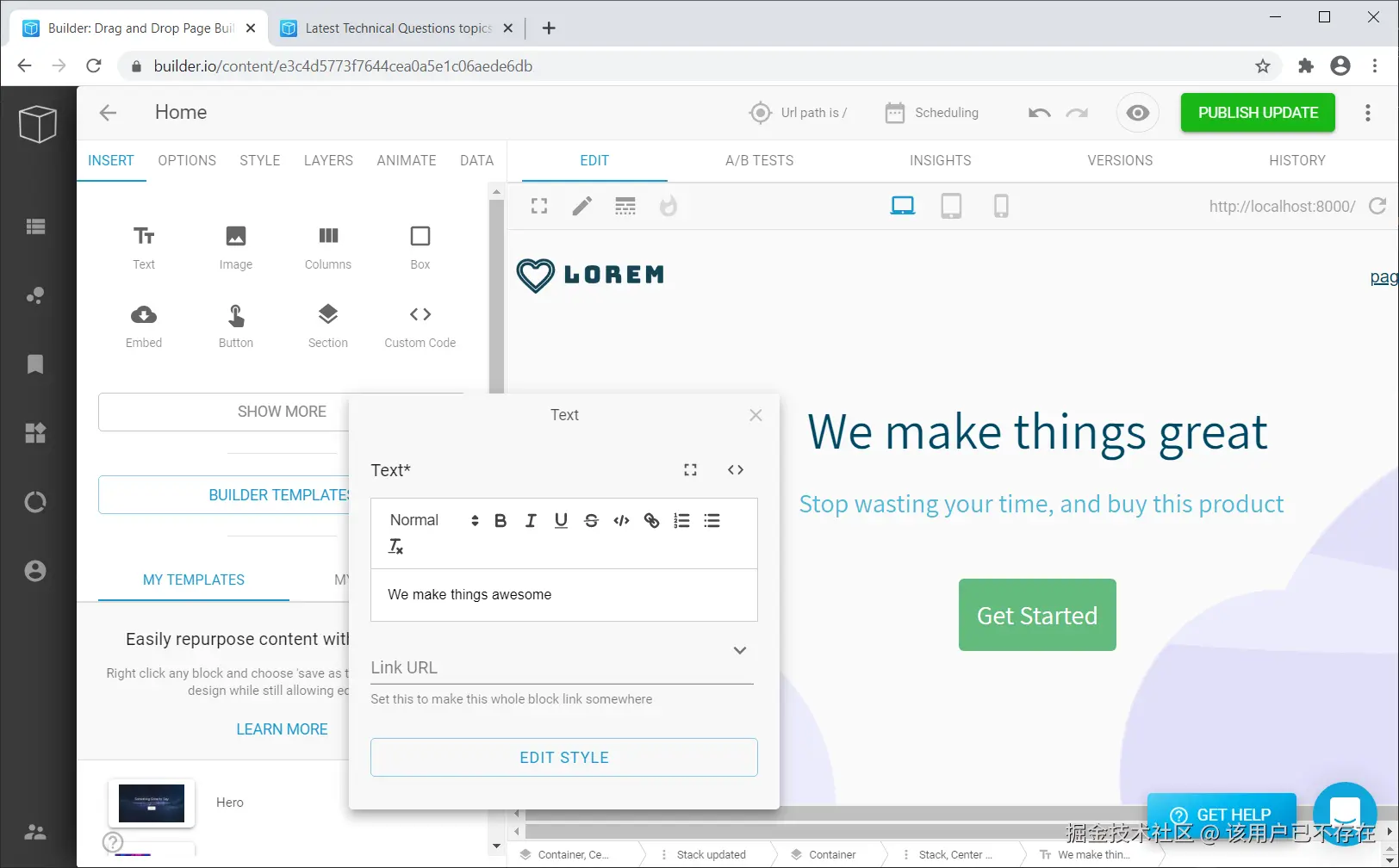Open the A/B TESTS tab
This screenshot has height=868, width=1399.
pyautogui.click(x=760, y=160)
